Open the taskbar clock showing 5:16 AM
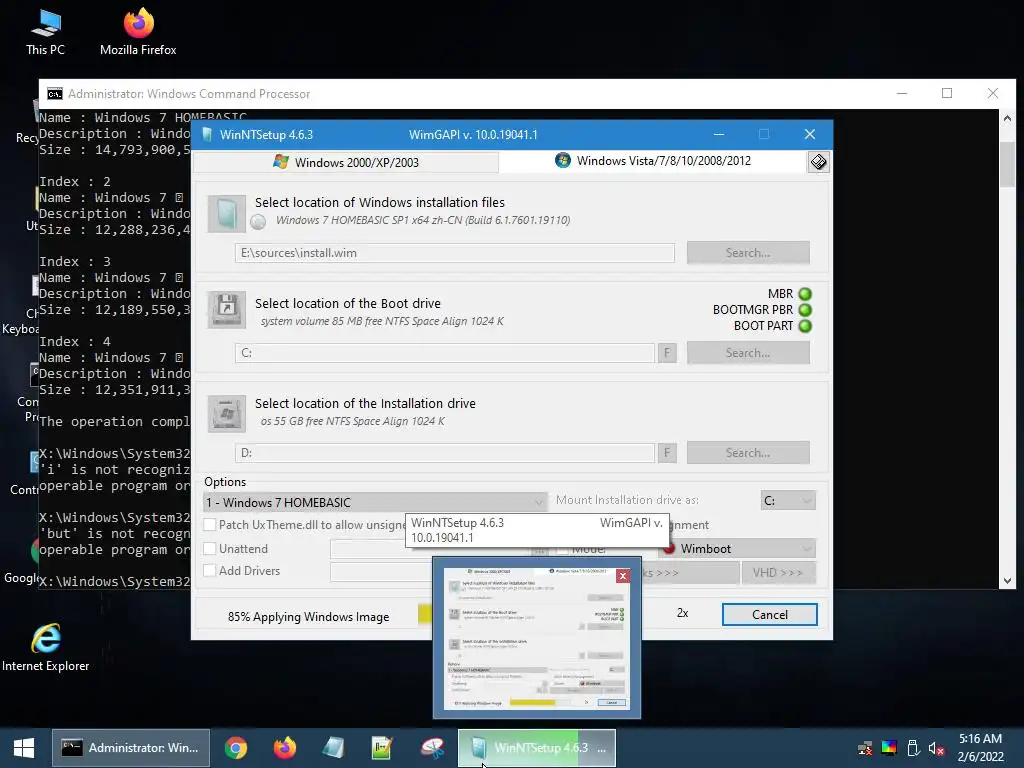This screenshot has height=768, width=1024. [980, 748]
